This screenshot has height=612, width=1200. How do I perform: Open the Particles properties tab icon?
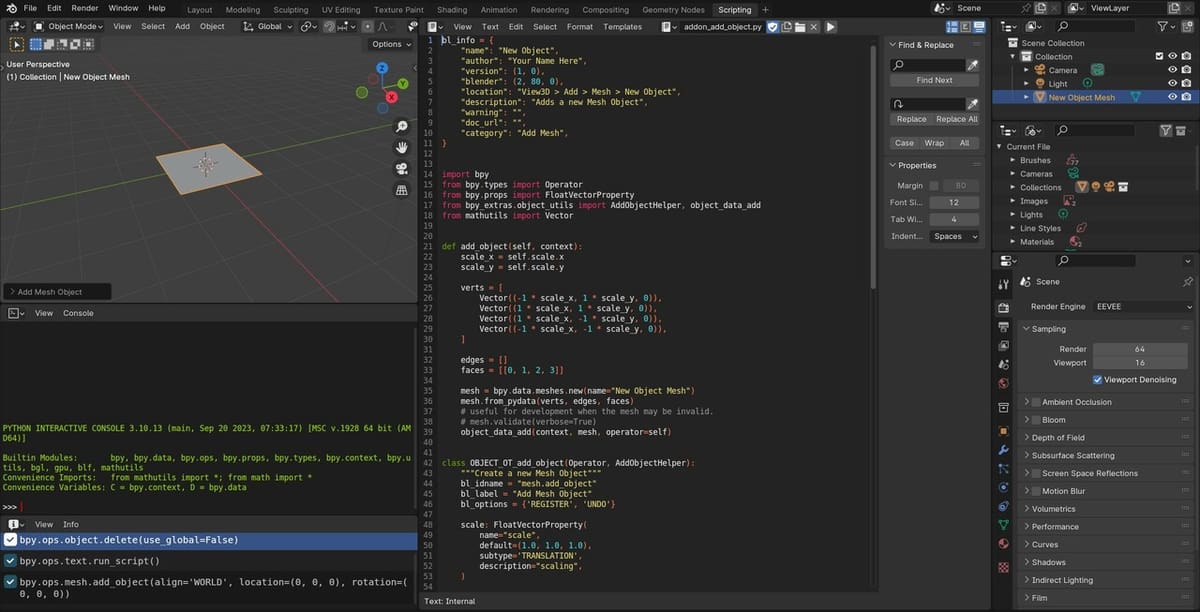point(1003,469)
